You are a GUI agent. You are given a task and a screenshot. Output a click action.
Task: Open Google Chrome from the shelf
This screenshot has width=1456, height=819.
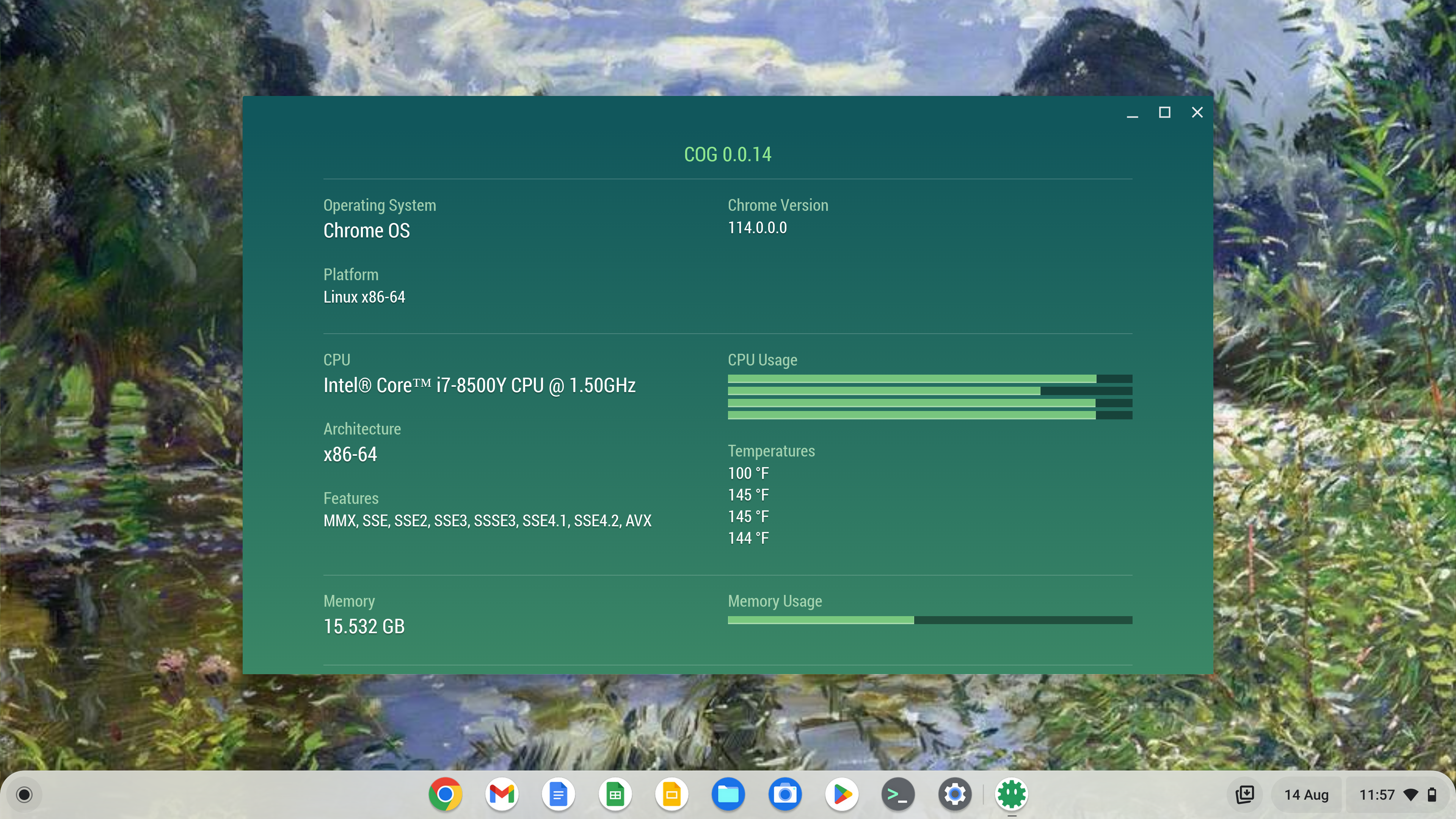[445, 794]
